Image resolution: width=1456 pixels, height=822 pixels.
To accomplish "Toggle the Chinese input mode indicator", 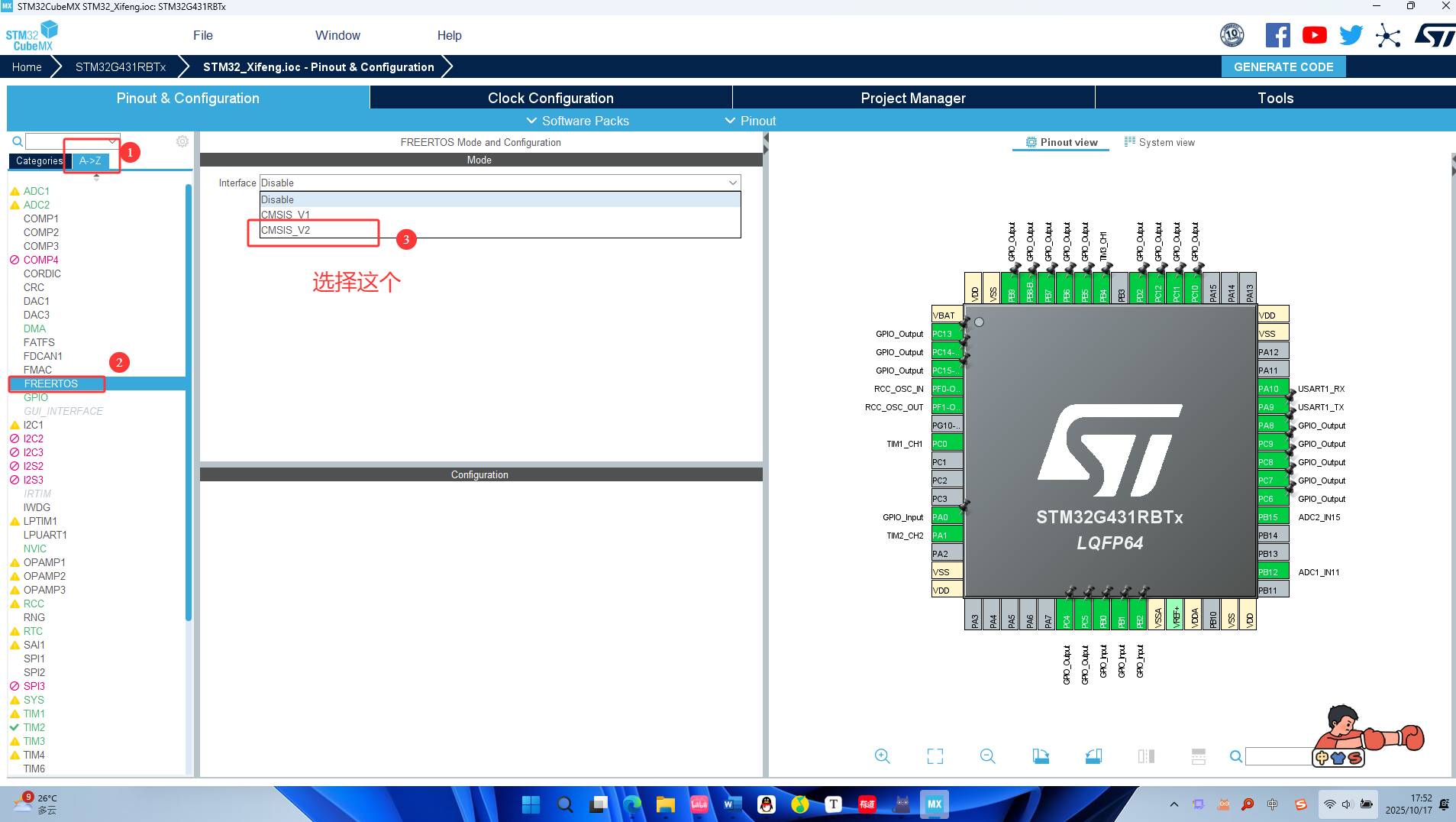I will (x=1272, y=804).
